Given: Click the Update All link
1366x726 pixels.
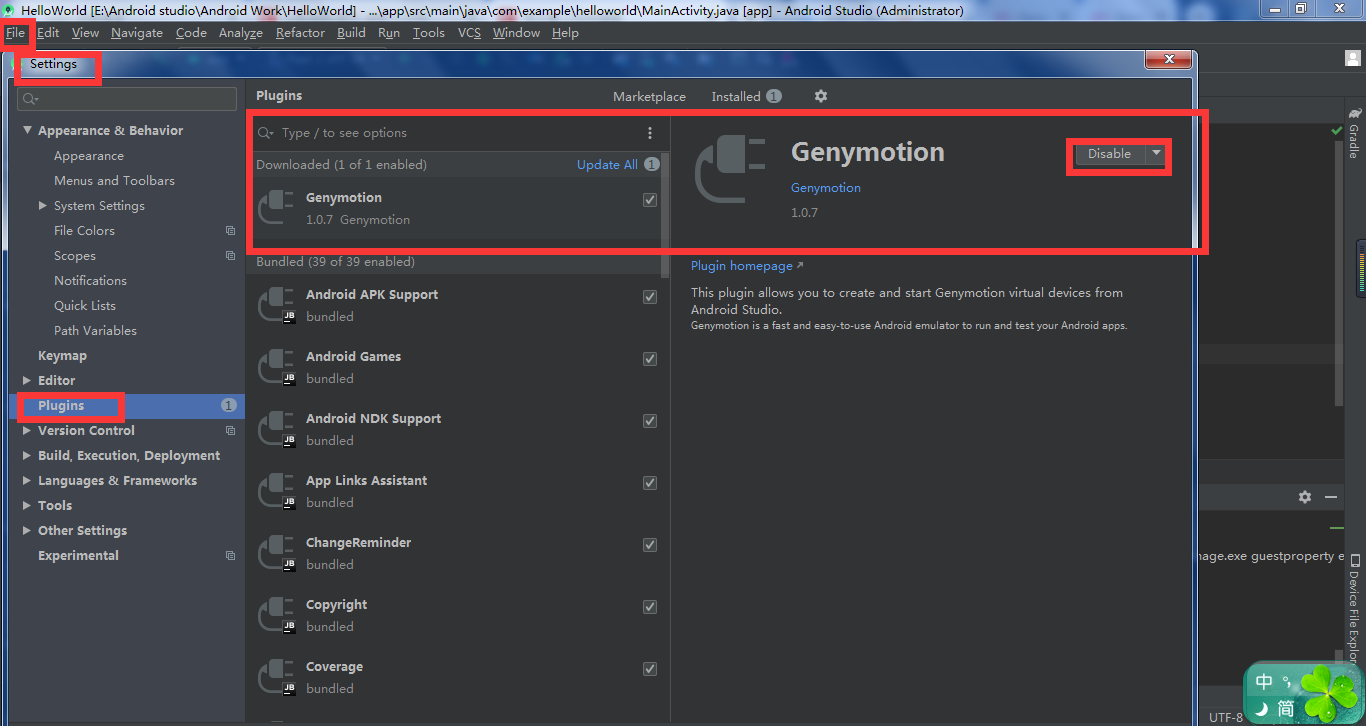Looking at the screenshot, I should (x=607, y=165).
